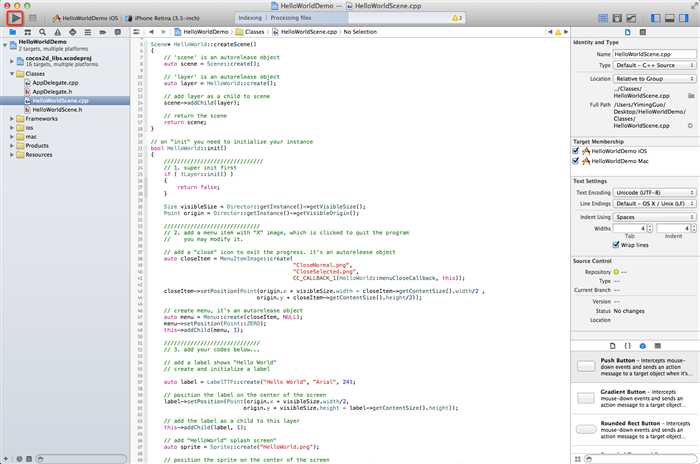Go forward in editor history
The height and width of the screenshot is (464, 700).
point(163,32)
